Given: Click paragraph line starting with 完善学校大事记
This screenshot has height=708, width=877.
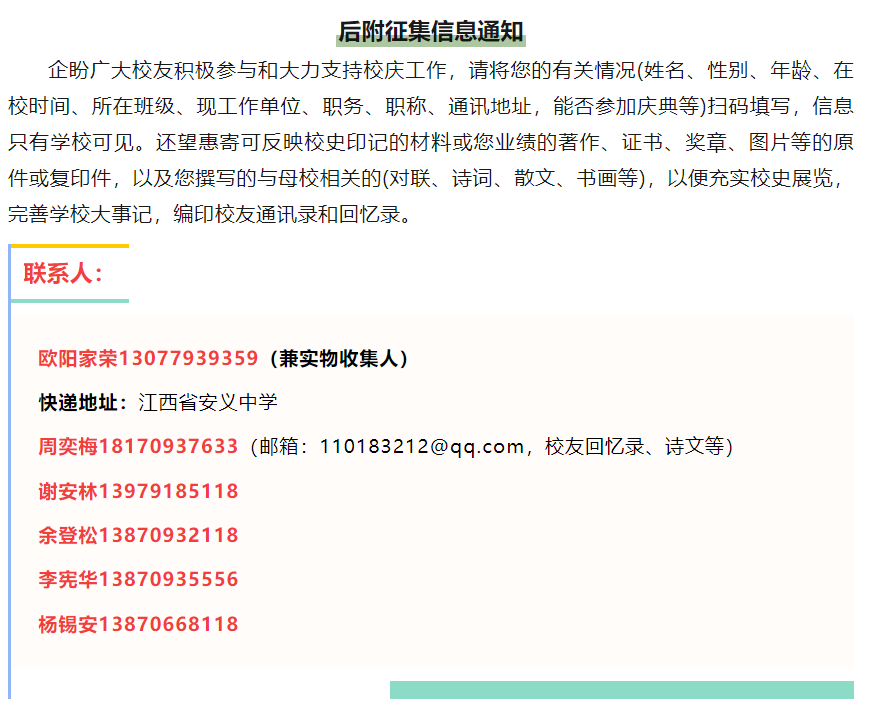Looking at the screenshot, I should (x=210, y=214).
